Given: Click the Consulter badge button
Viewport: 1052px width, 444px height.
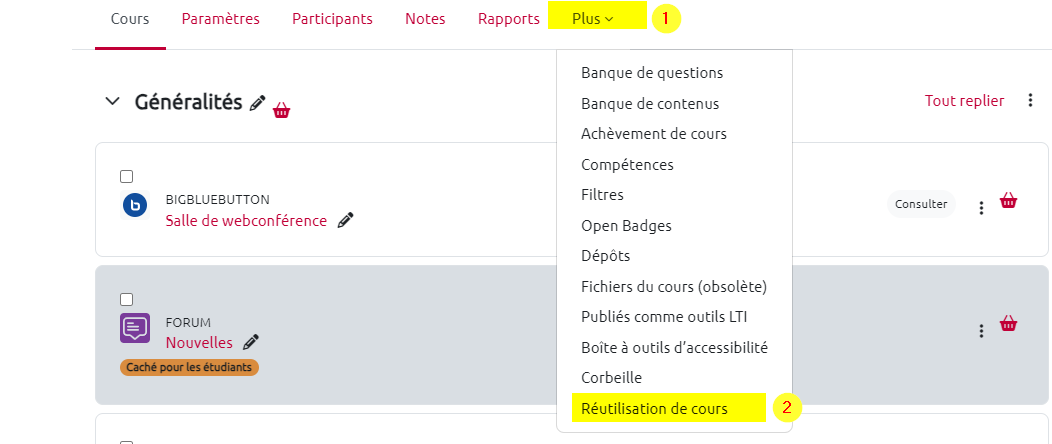Looking at the screenshot, I should coord(921,204).
